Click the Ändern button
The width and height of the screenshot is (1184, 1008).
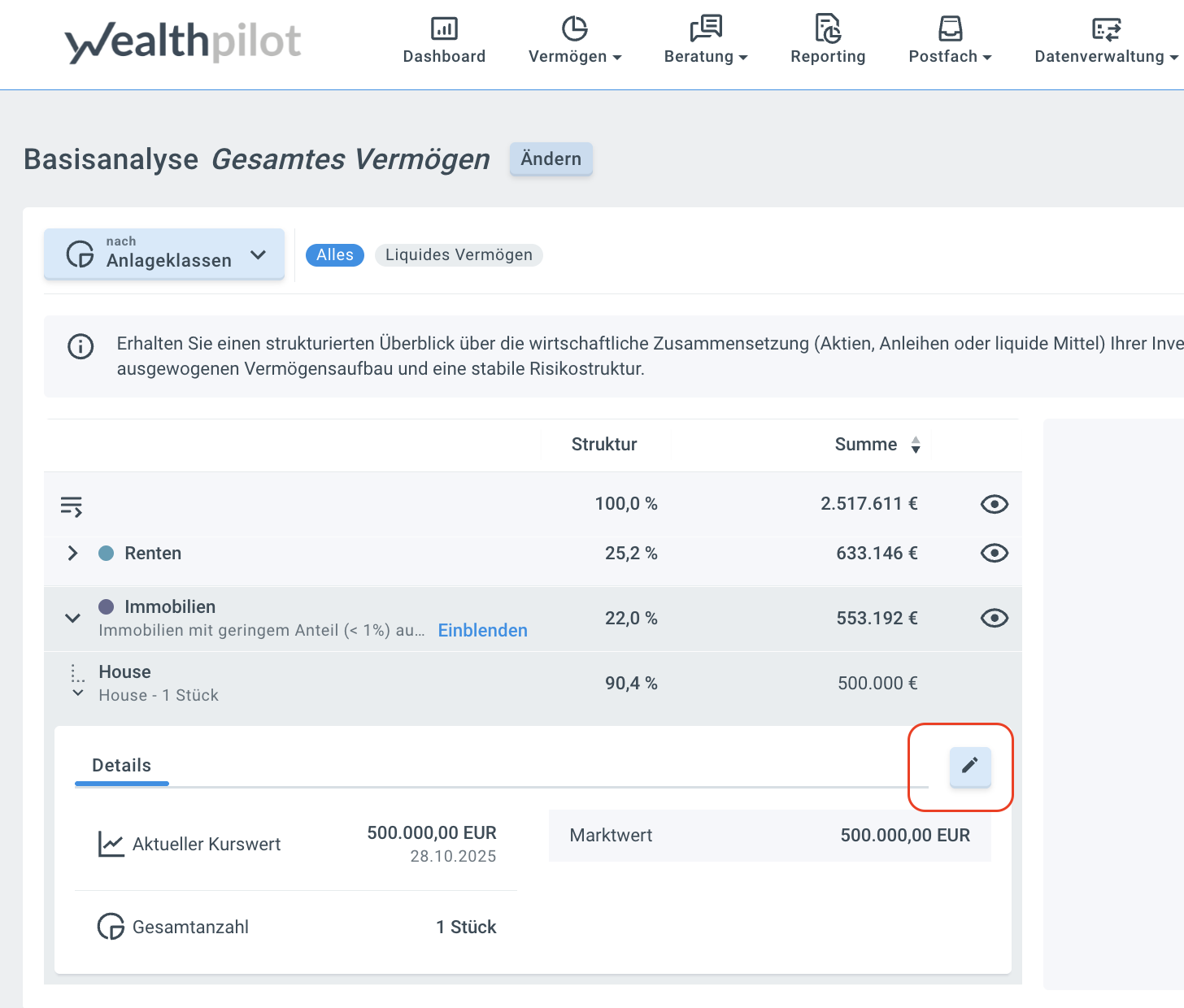tap(551, 159)
